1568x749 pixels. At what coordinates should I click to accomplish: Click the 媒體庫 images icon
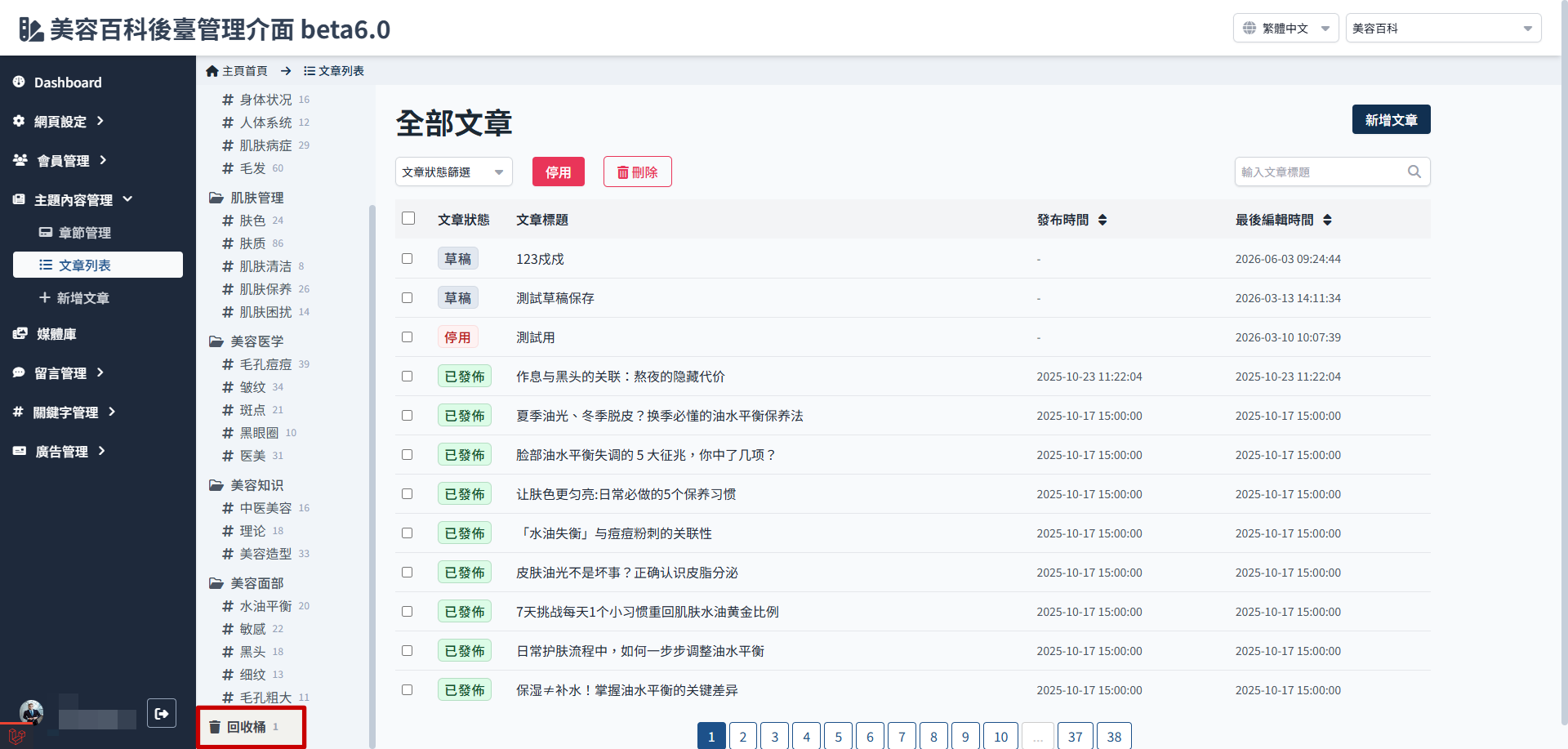tap(20, 333)
